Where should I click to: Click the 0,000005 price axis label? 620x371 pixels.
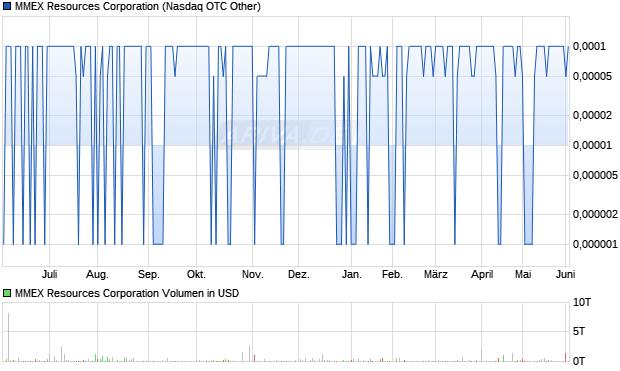pyautogui.click(x=595, y=175)
